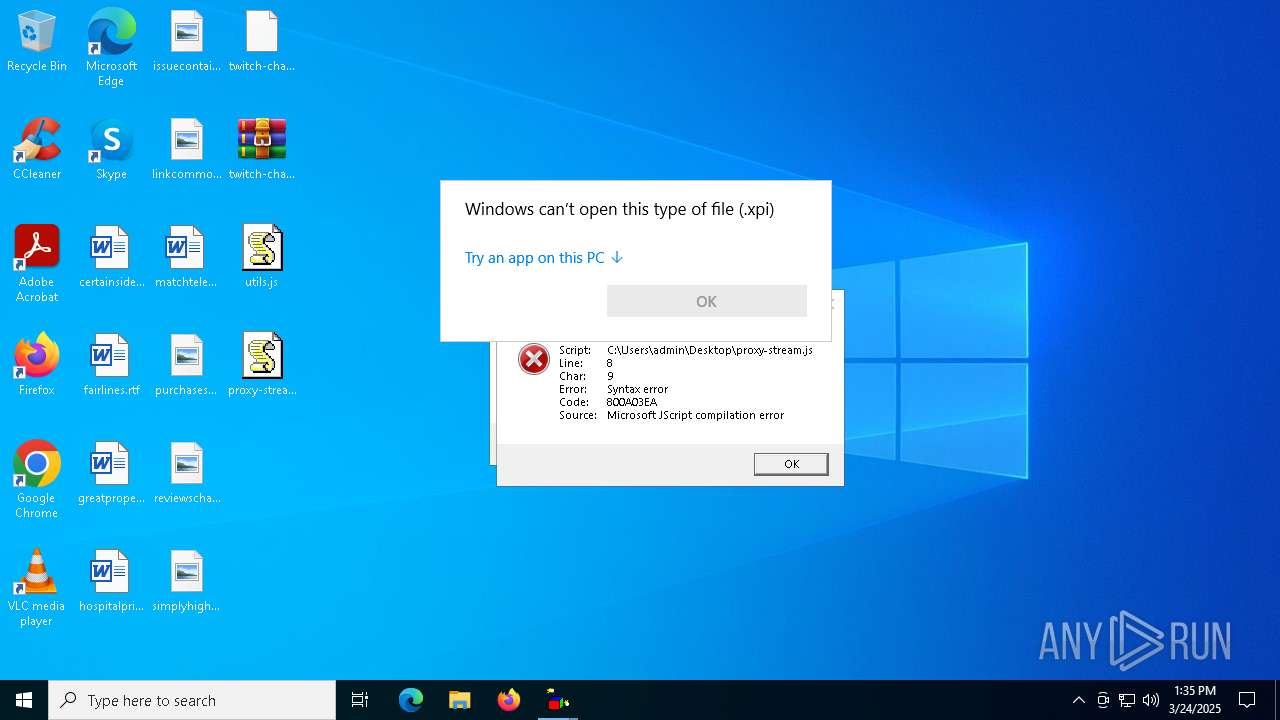The image size is (1280, 720).
Task: Select the matchtele... Word document icon
Action: tap(187, 258)
